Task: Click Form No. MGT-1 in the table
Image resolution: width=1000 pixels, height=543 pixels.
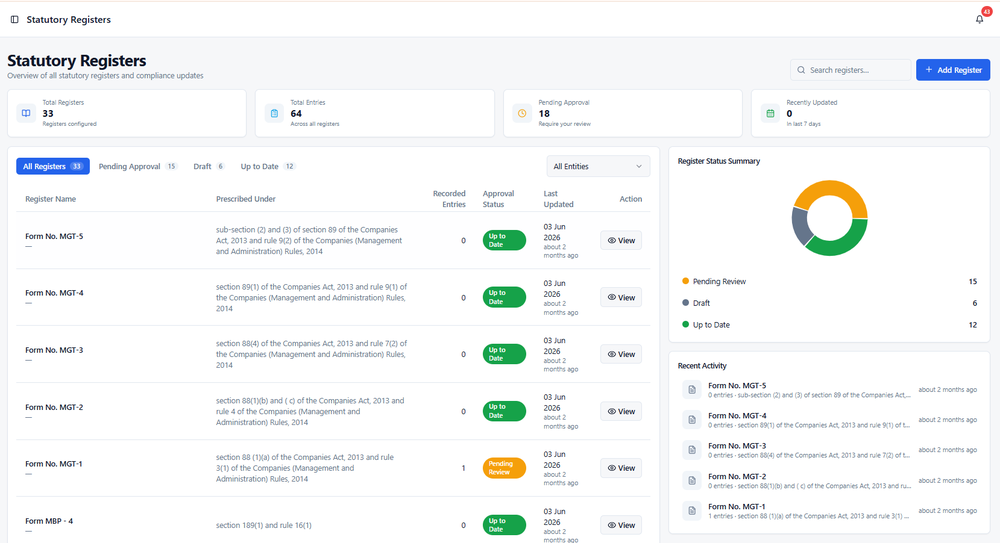Action: 54,464
